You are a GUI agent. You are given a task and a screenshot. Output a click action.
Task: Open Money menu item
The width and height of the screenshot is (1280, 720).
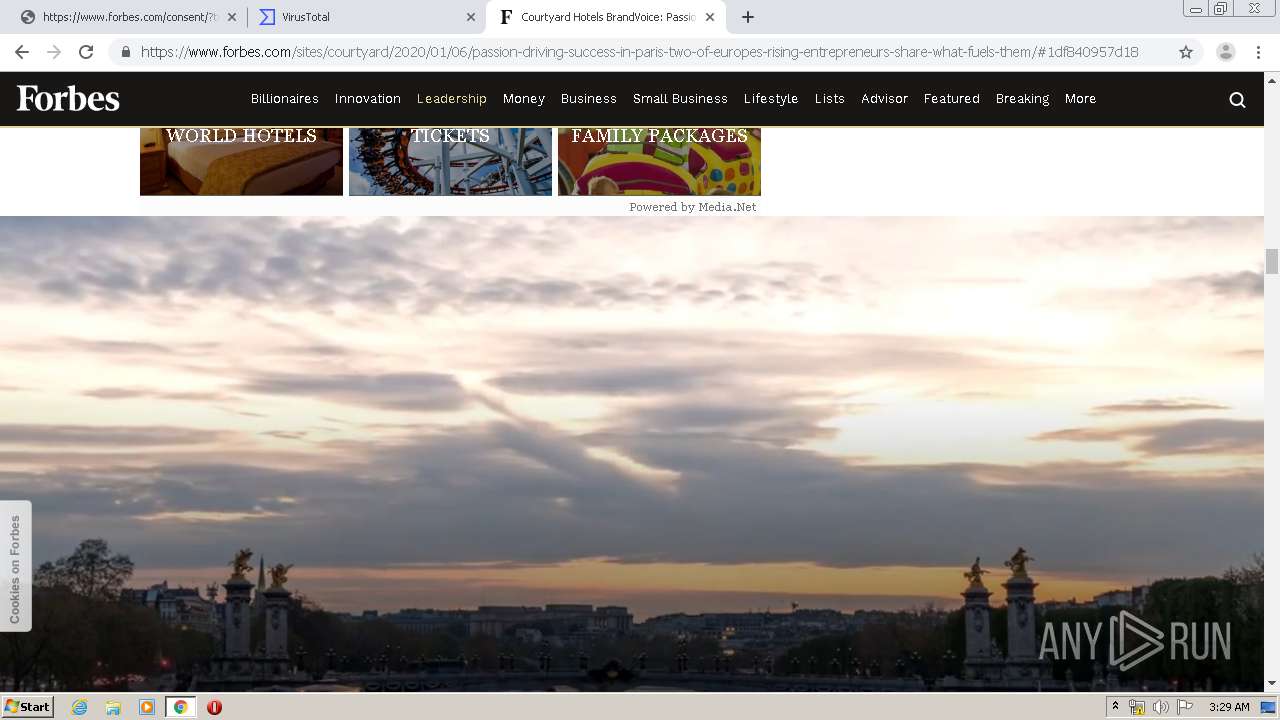pos(524,99)
